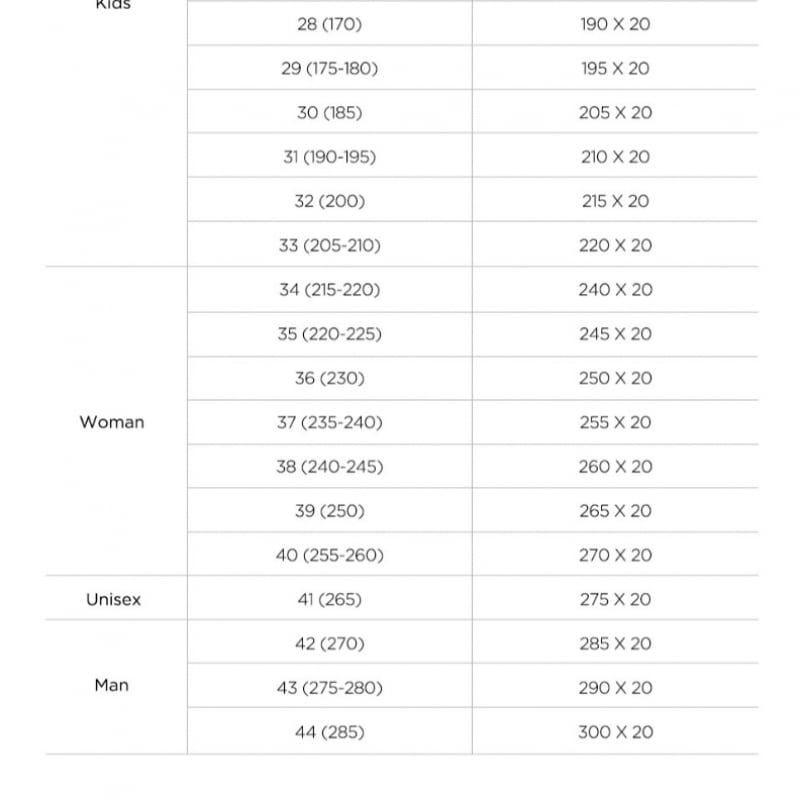The image size is (800, 800).
Task: Click the 43 (275-280) size cell
Action: pos(329,688)
